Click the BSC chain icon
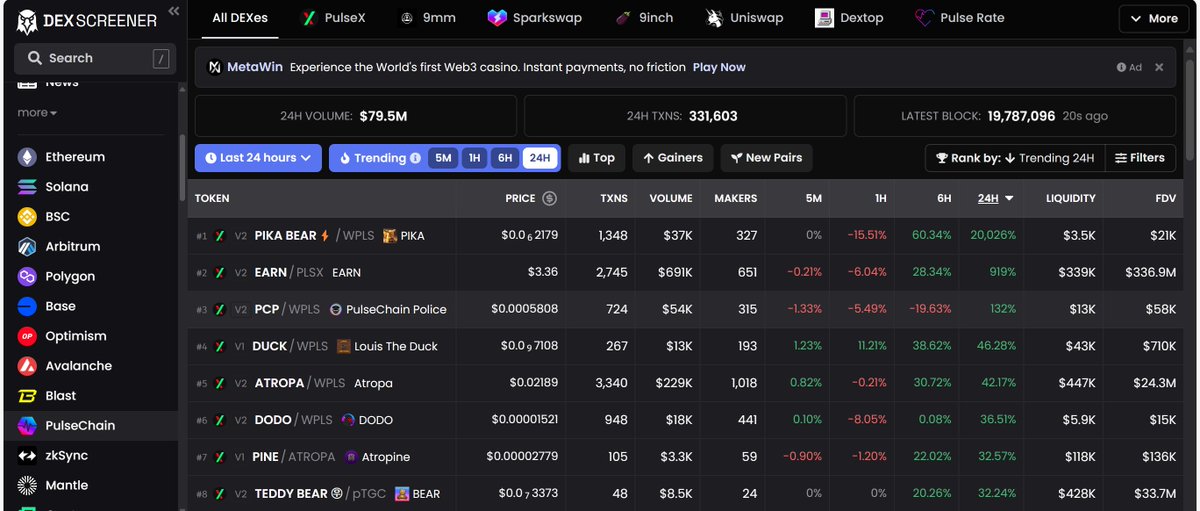 coord(27,217)
